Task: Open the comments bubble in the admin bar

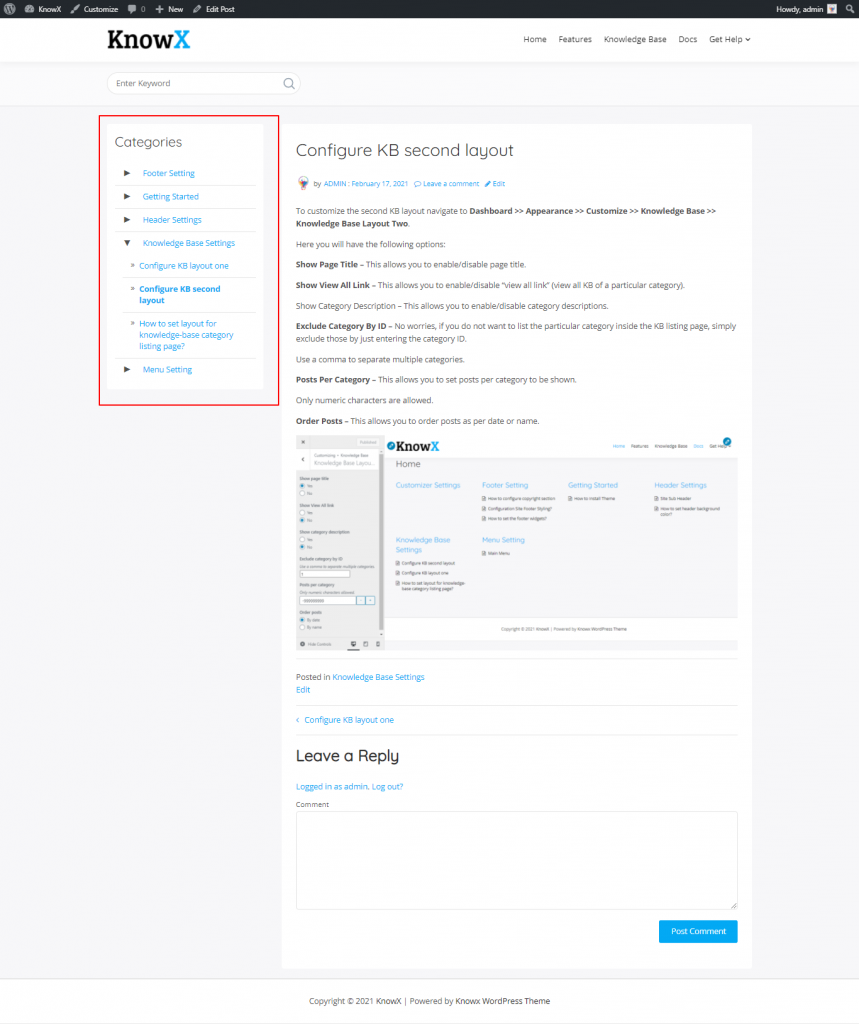Action: coord(133,8)
